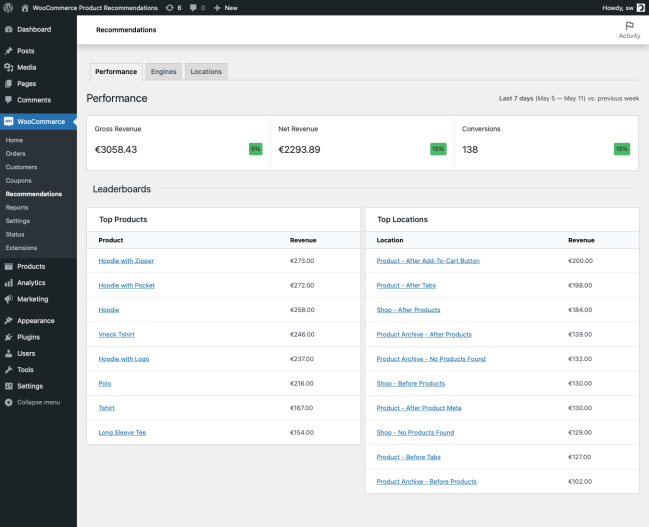Add new content via New button
Viewport: 649px width, 527px height.
pos(225,7)
